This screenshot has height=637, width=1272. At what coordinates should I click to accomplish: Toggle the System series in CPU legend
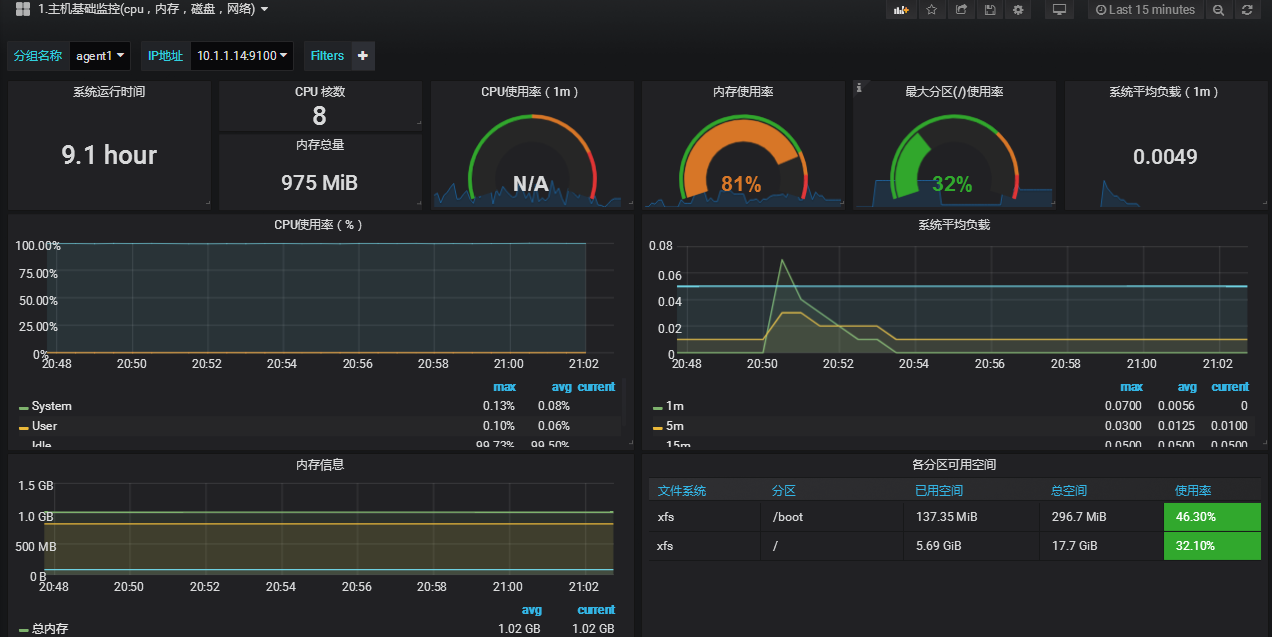coord(52,406)
